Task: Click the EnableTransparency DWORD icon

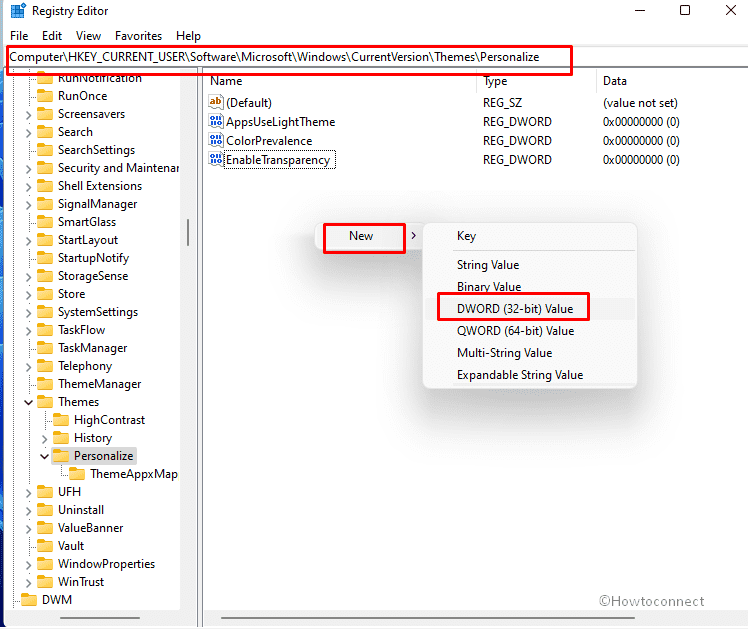Action: (x=216, y=159)
